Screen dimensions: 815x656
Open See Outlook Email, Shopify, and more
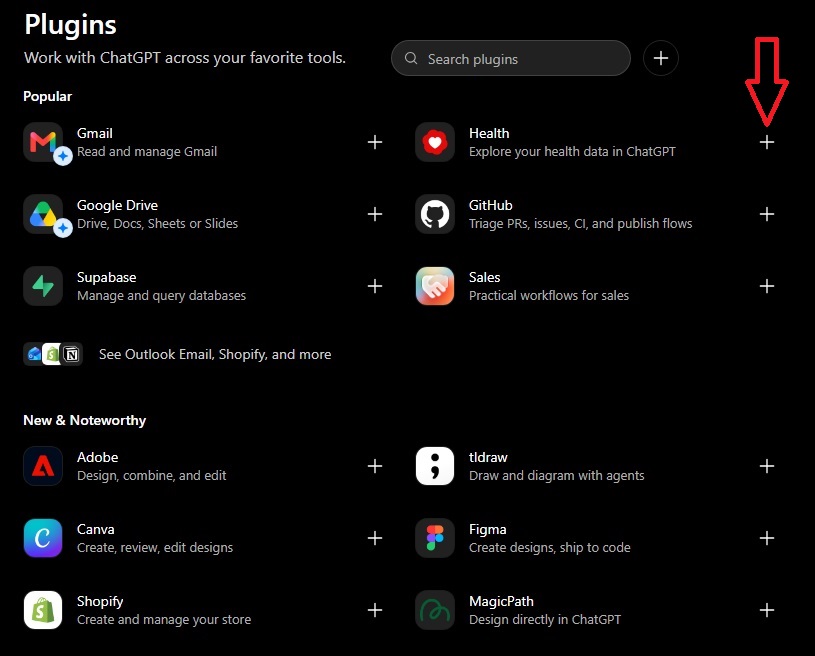(x=215, y=355)
